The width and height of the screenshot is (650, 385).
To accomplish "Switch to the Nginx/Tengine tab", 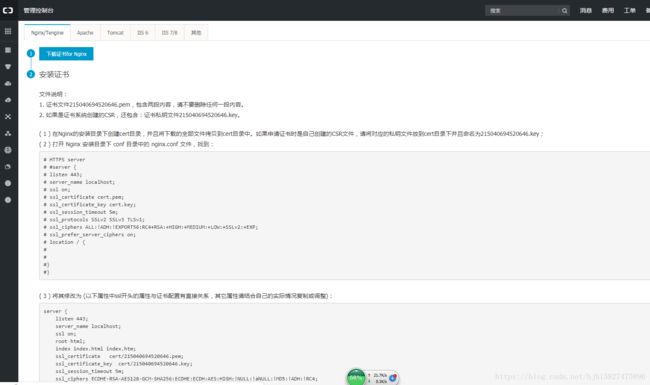I will click(x=47, y=32).
